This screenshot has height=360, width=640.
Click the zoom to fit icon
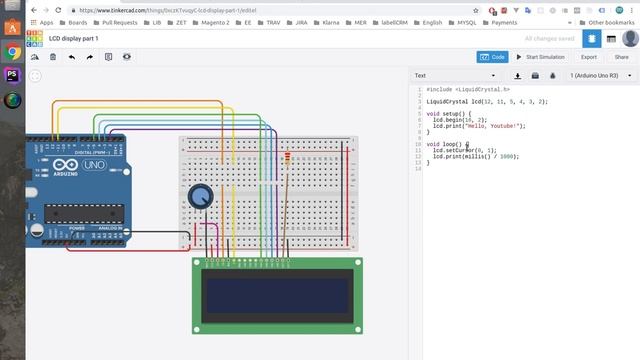tap(36, 76)
